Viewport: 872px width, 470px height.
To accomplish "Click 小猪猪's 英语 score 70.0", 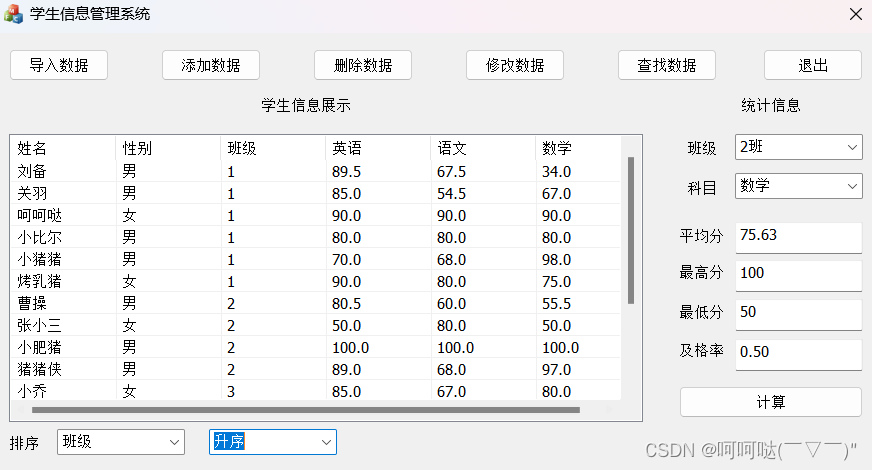I will (346, 260).
